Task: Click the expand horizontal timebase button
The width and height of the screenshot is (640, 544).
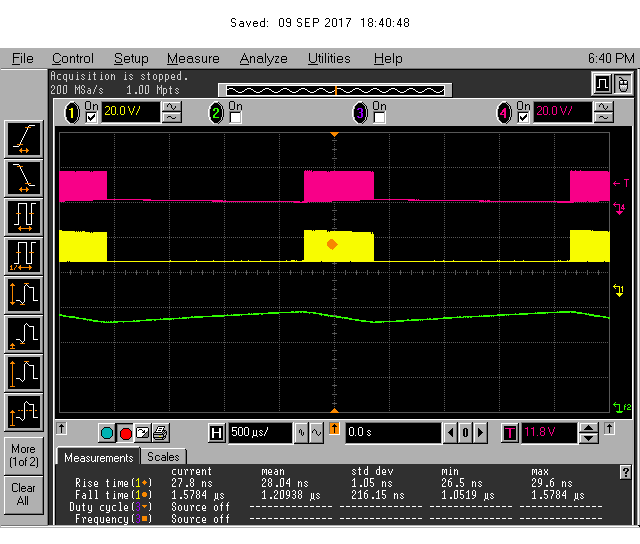Action: point(316,433)
